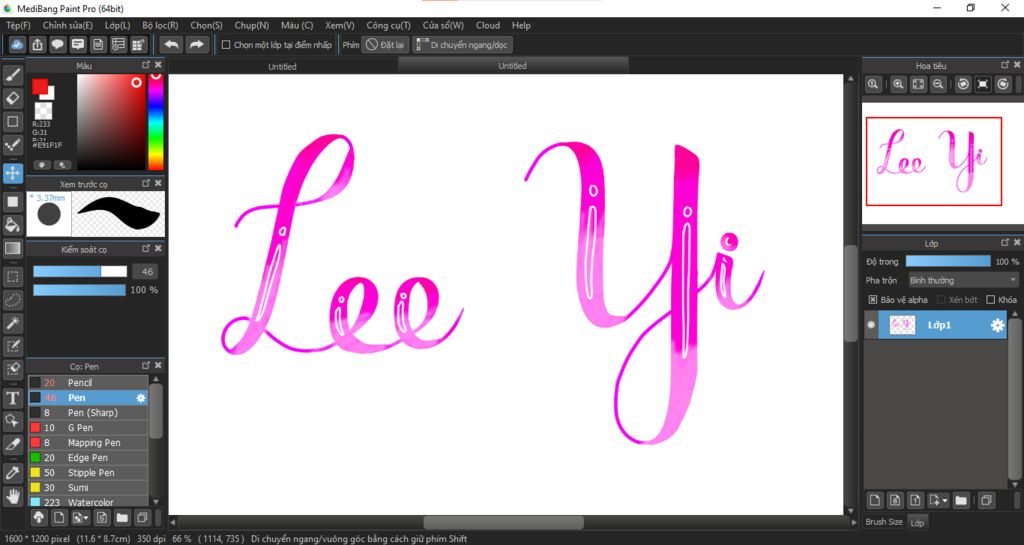Click the share/export toolbar icon

37,44
